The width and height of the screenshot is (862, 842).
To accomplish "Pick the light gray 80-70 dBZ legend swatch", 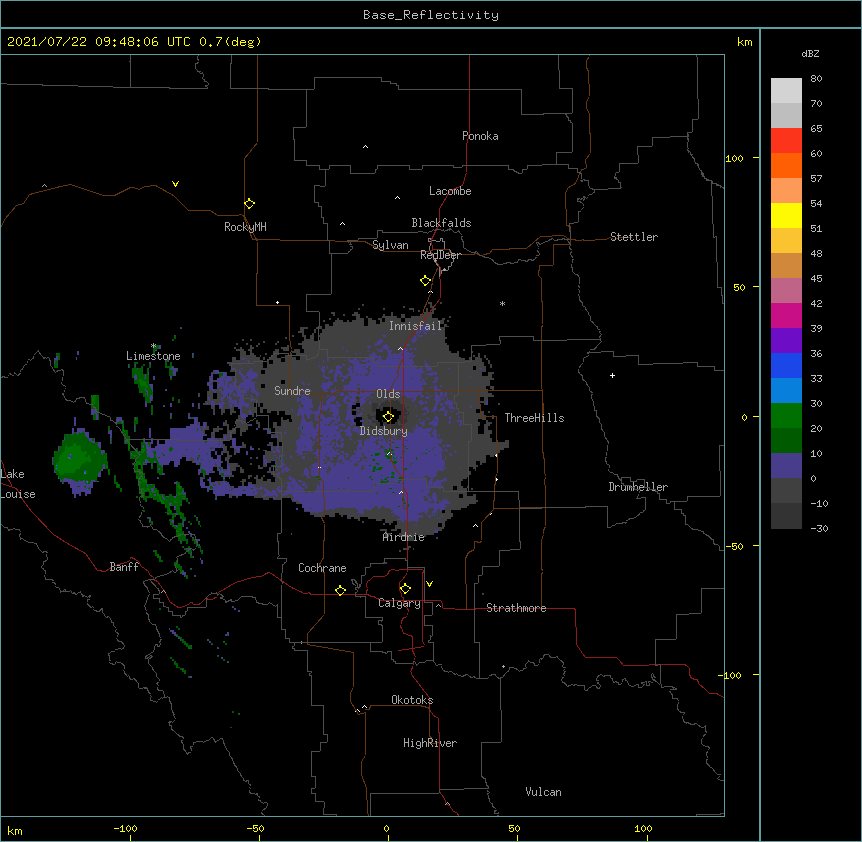I will tap(786, 90).
